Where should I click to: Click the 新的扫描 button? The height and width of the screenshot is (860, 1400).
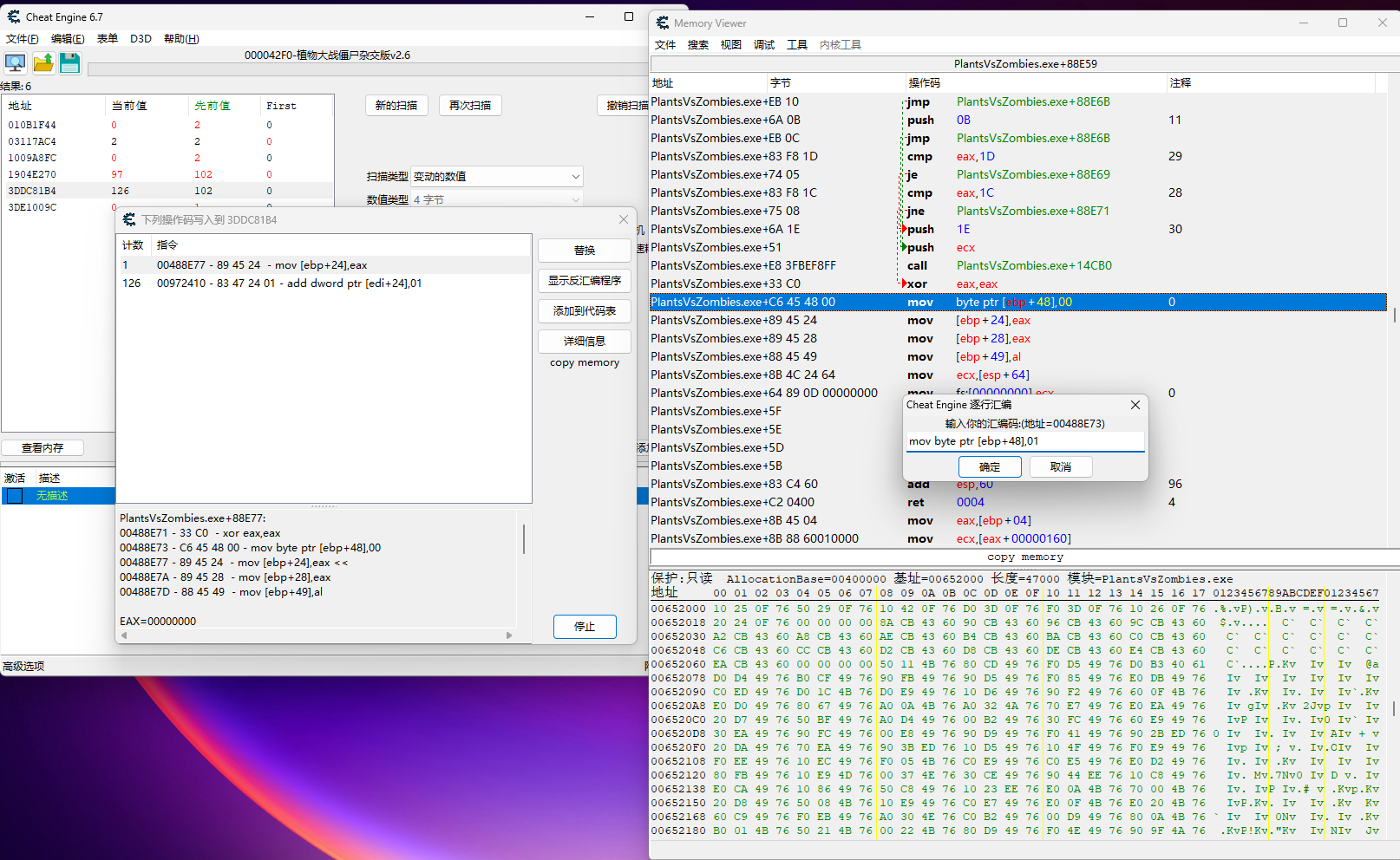(x=396, y=106)
